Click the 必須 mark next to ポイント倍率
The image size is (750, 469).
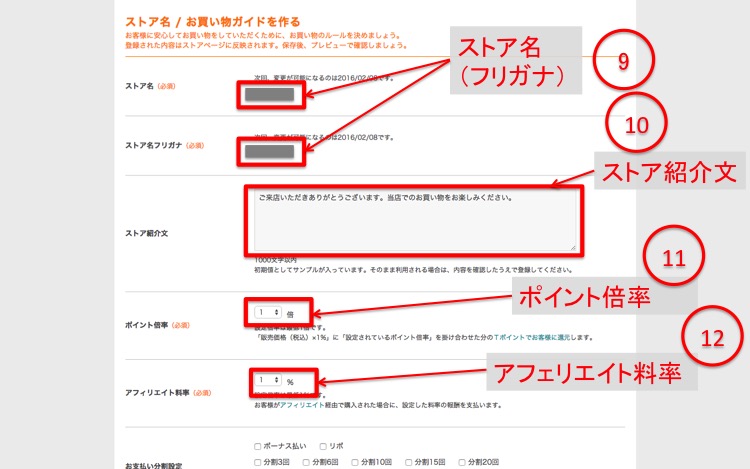[181, 325]
